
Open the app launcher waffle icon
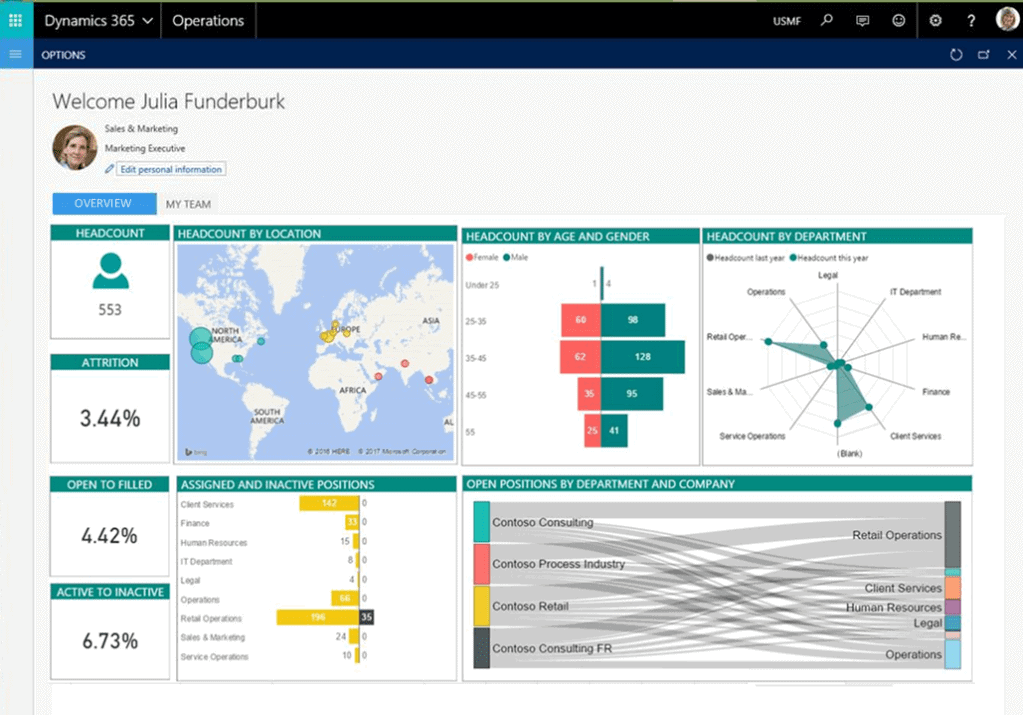coord(15,20)
